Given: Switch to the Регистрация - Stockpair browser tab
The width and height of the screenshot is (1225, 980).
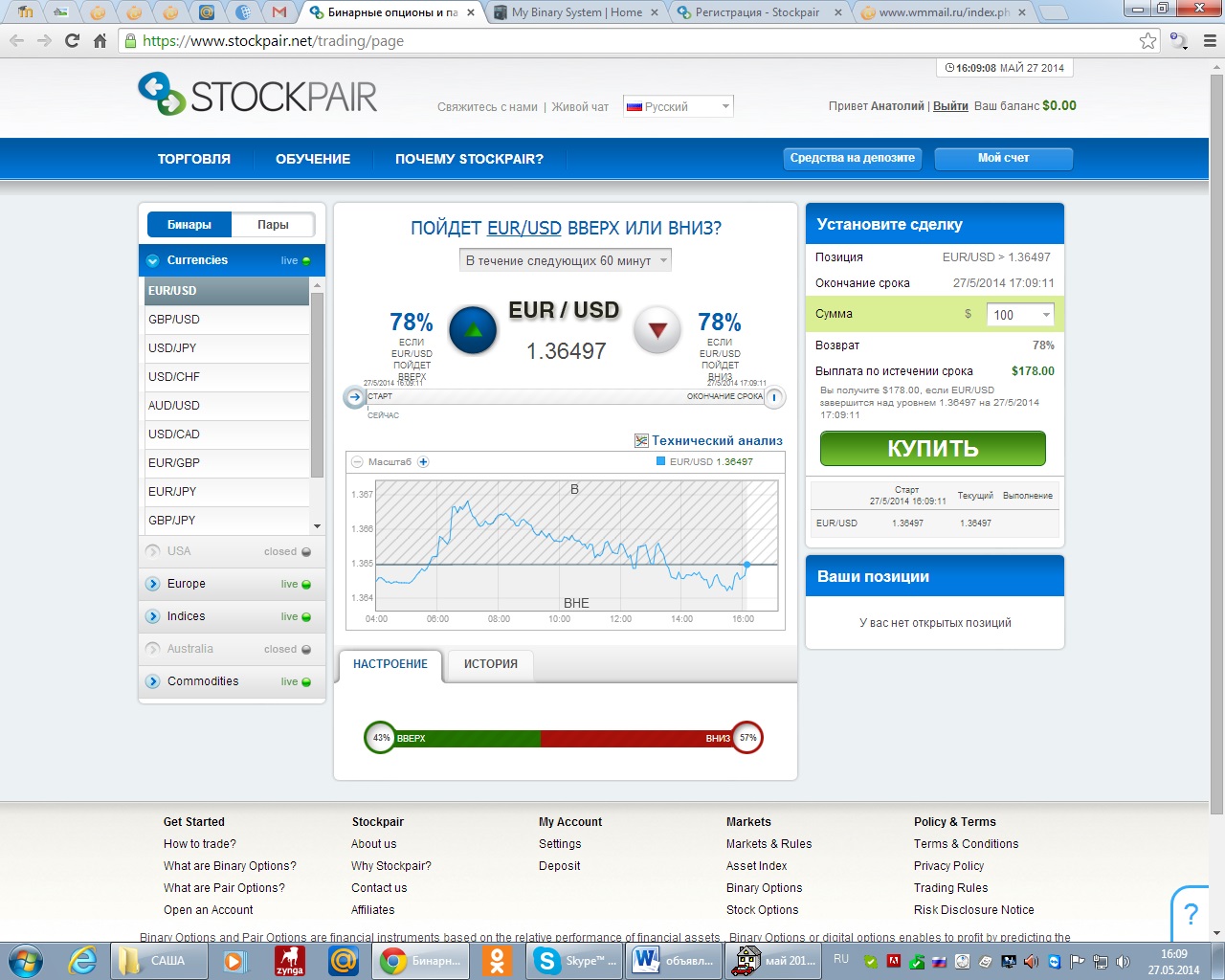Looking at the screenshot, I should coord(758,12).
